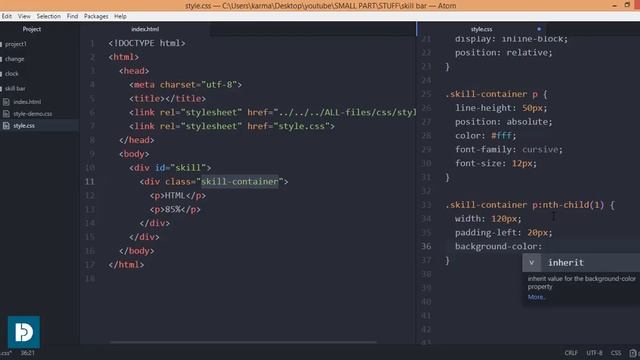Click the icon right of CSS in status bar
640x360 pixels.
633,353
